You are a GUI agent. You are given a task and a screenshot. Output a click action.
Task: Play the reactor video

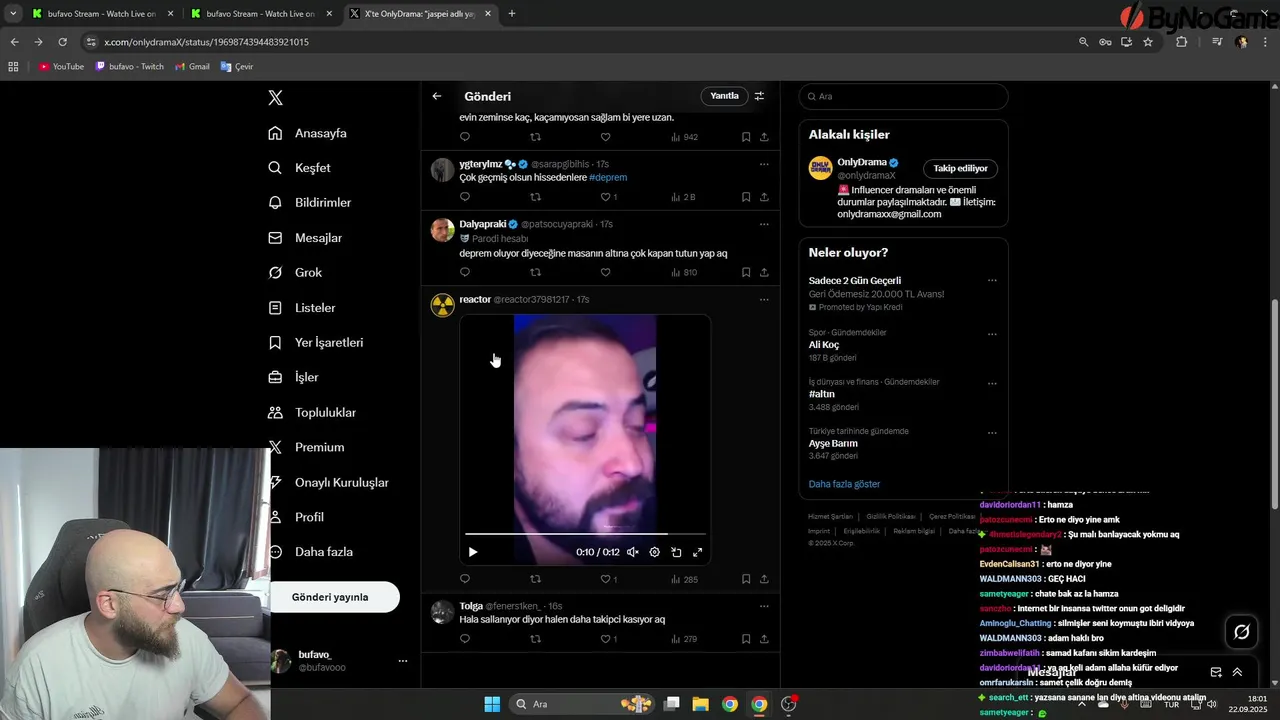pos(473,552)
